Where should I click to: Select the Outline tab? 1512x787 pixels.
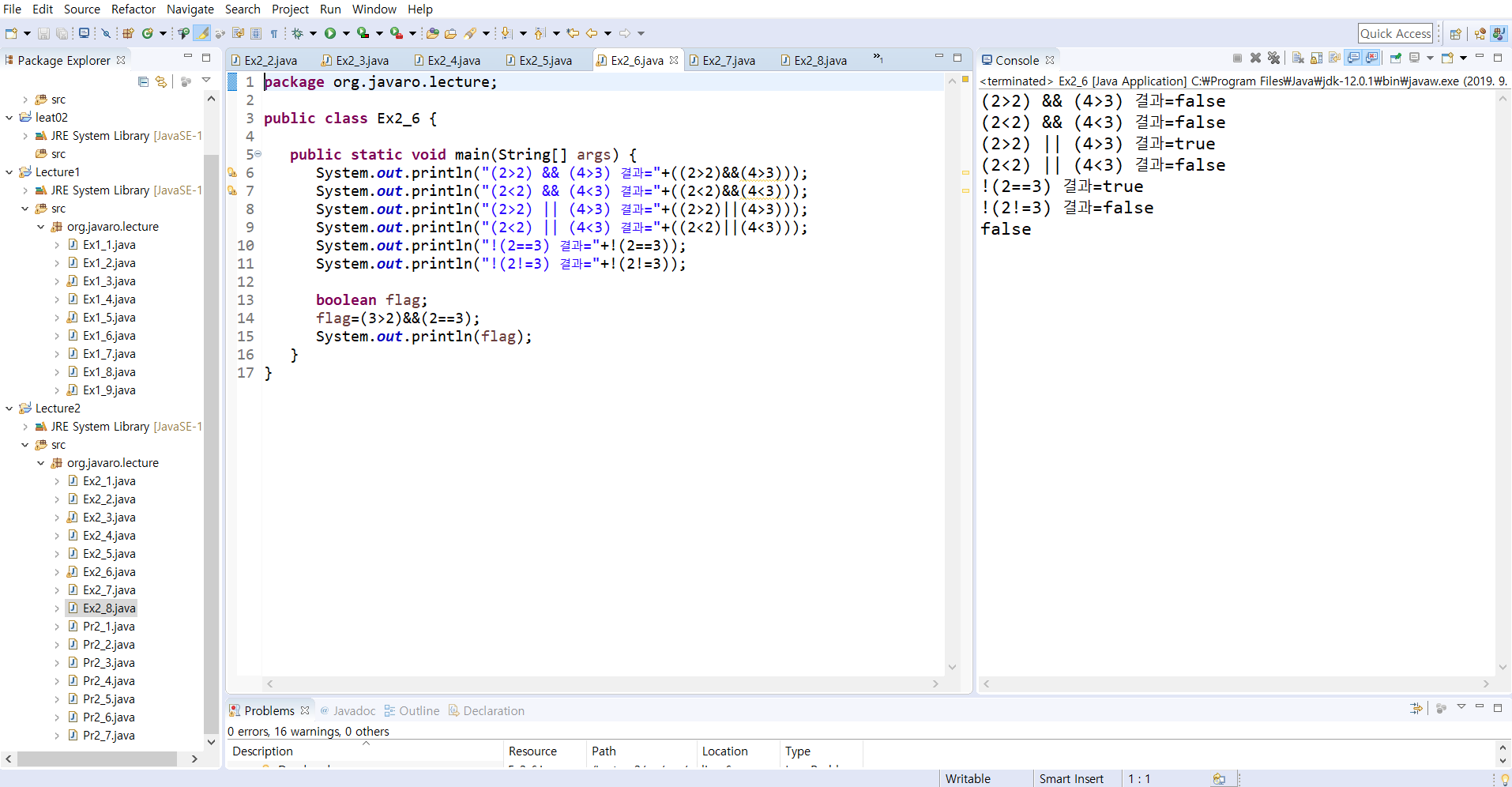pyautogui.click(x=412, y=711)
